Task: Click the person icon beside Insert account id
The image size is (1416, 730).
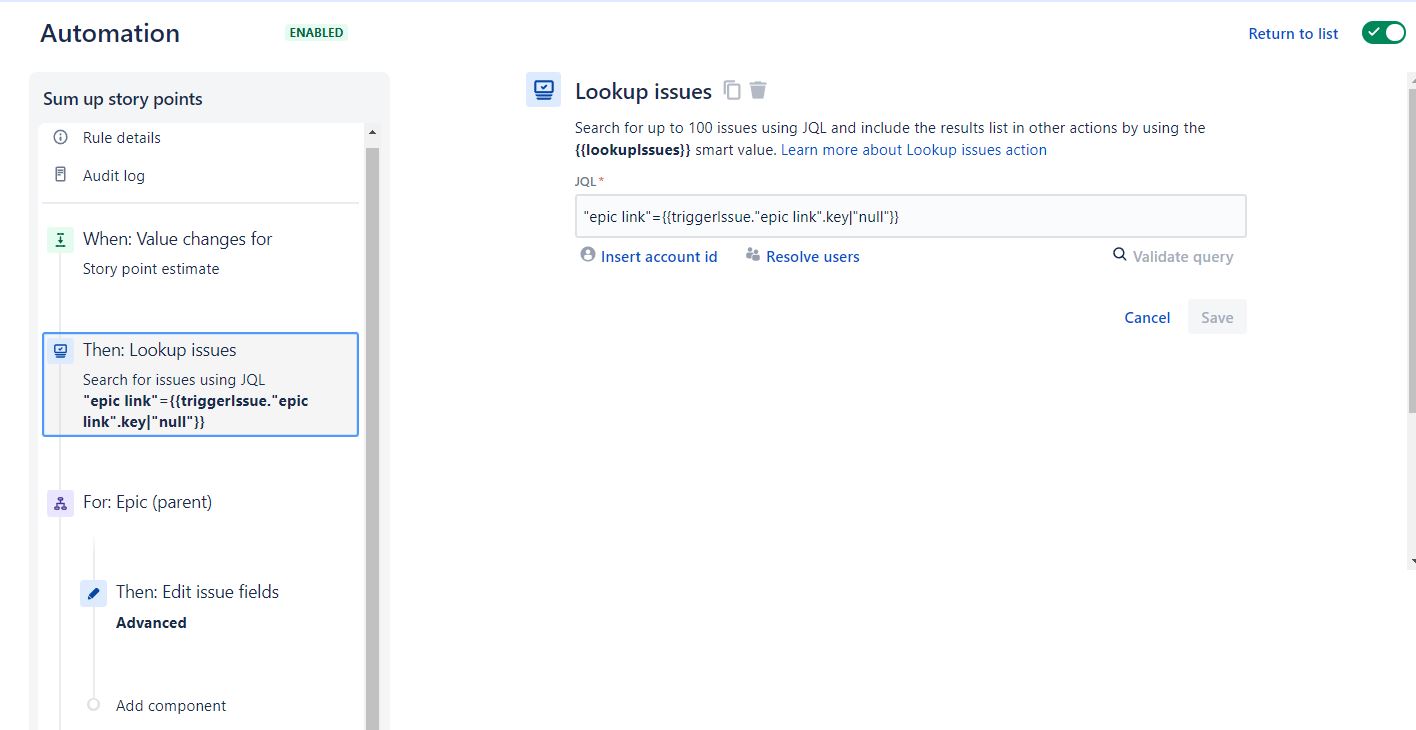Action: coord(588,255)
